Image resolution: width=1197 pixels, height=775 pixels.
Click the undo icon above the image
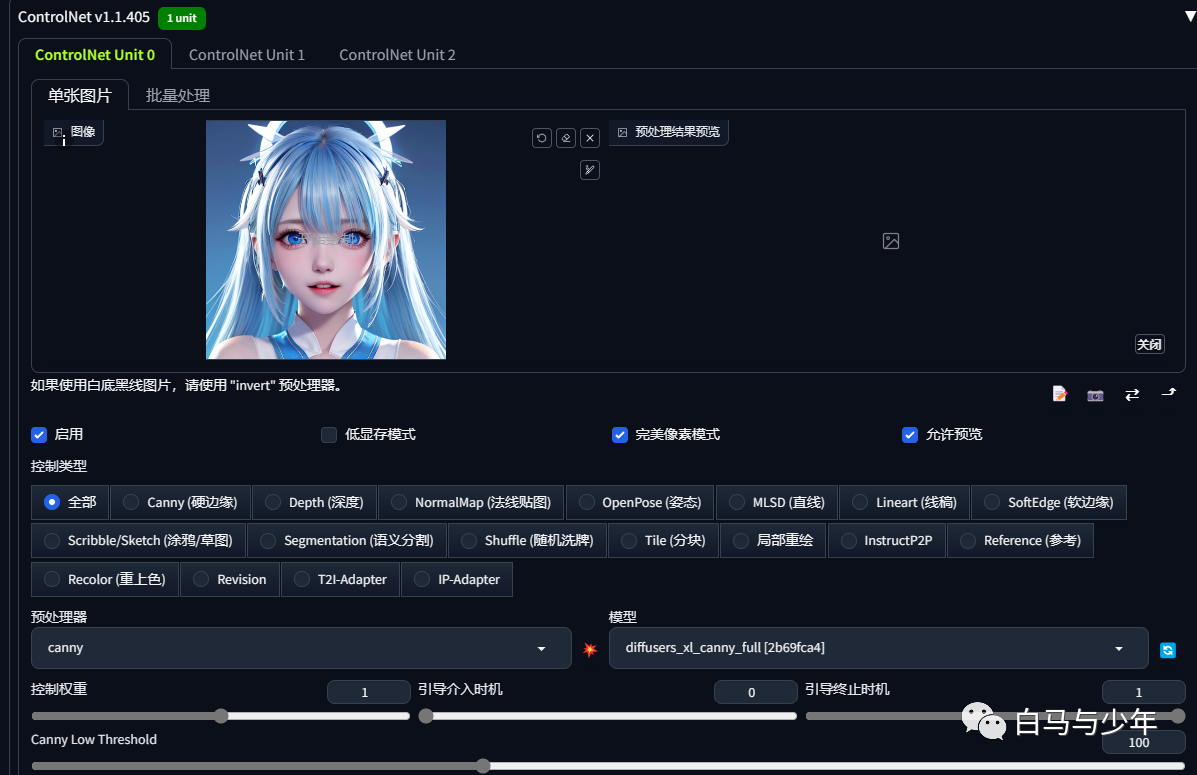coord(541,138)
